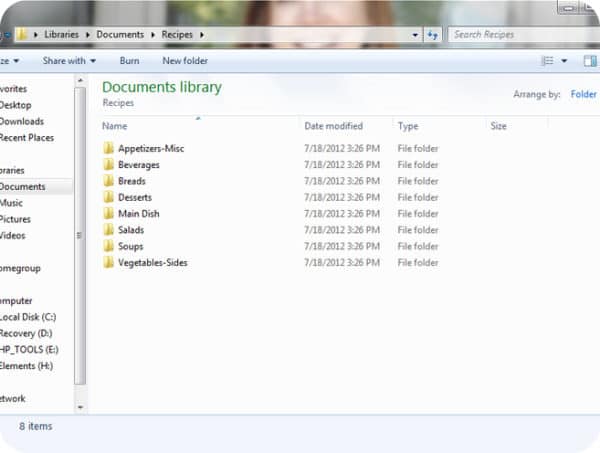Click Recipes in the breadcrumb
This screenshot has width=600, height=453.
pos(177,34)
